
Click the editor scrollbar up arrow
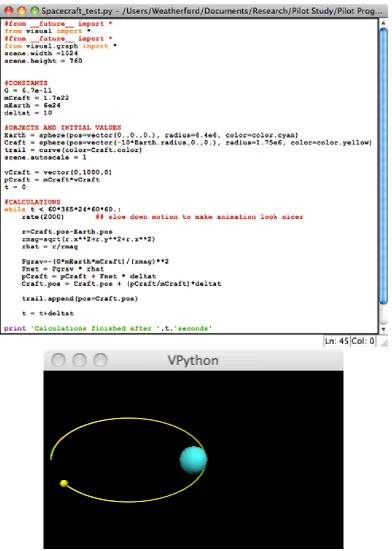384,23
